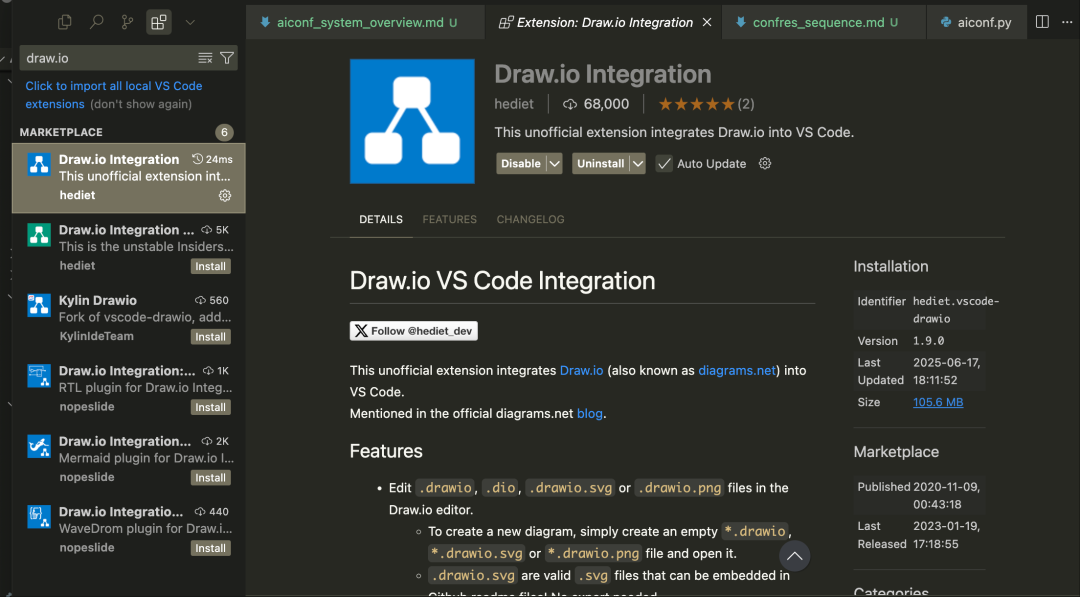Expand the activity bar overflow chevron
1080x597 pixels.
click(x=190, y=23)
